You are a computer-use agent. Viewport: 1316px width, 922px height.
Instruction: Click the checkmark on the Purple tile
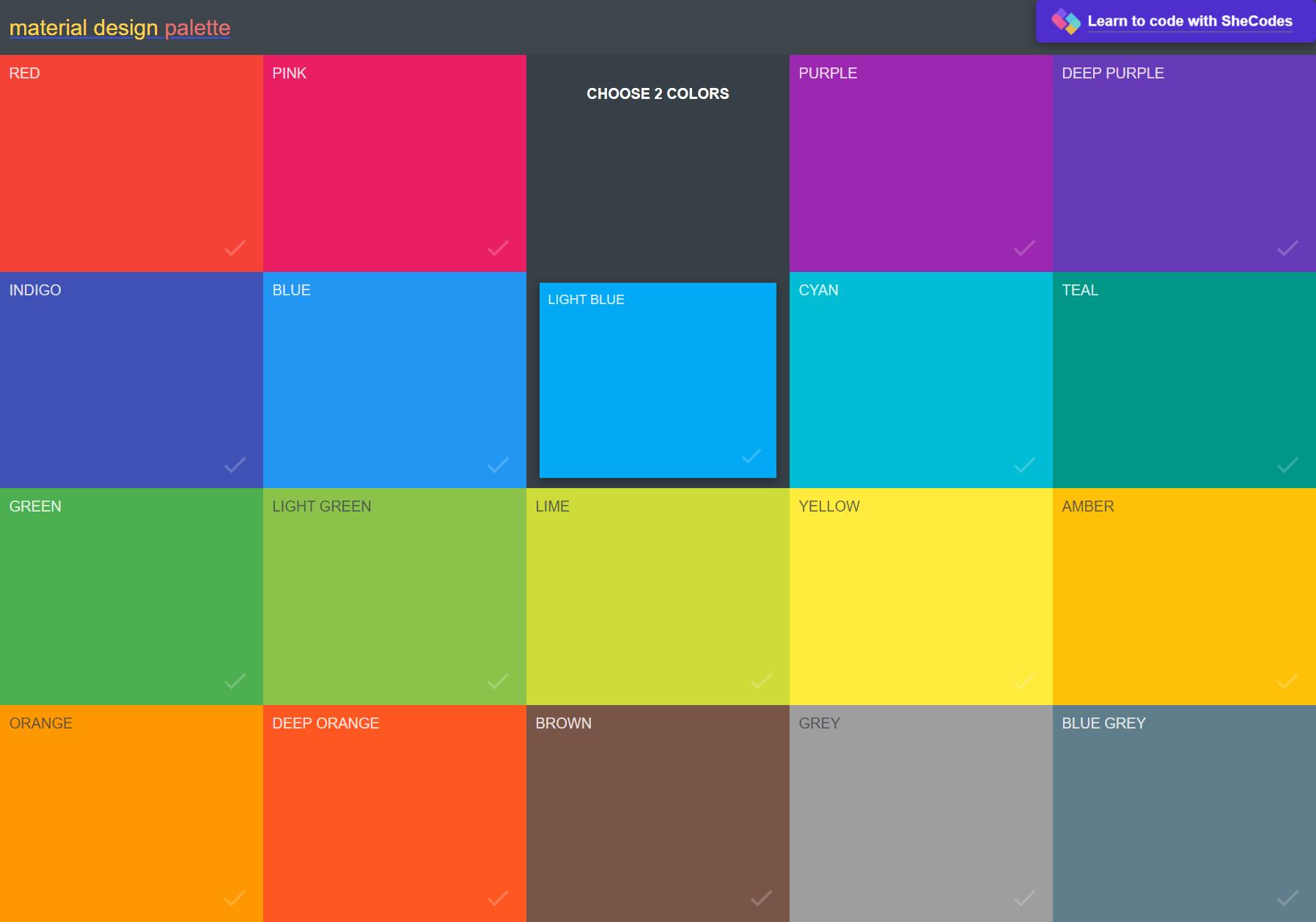coord(1024,248)
